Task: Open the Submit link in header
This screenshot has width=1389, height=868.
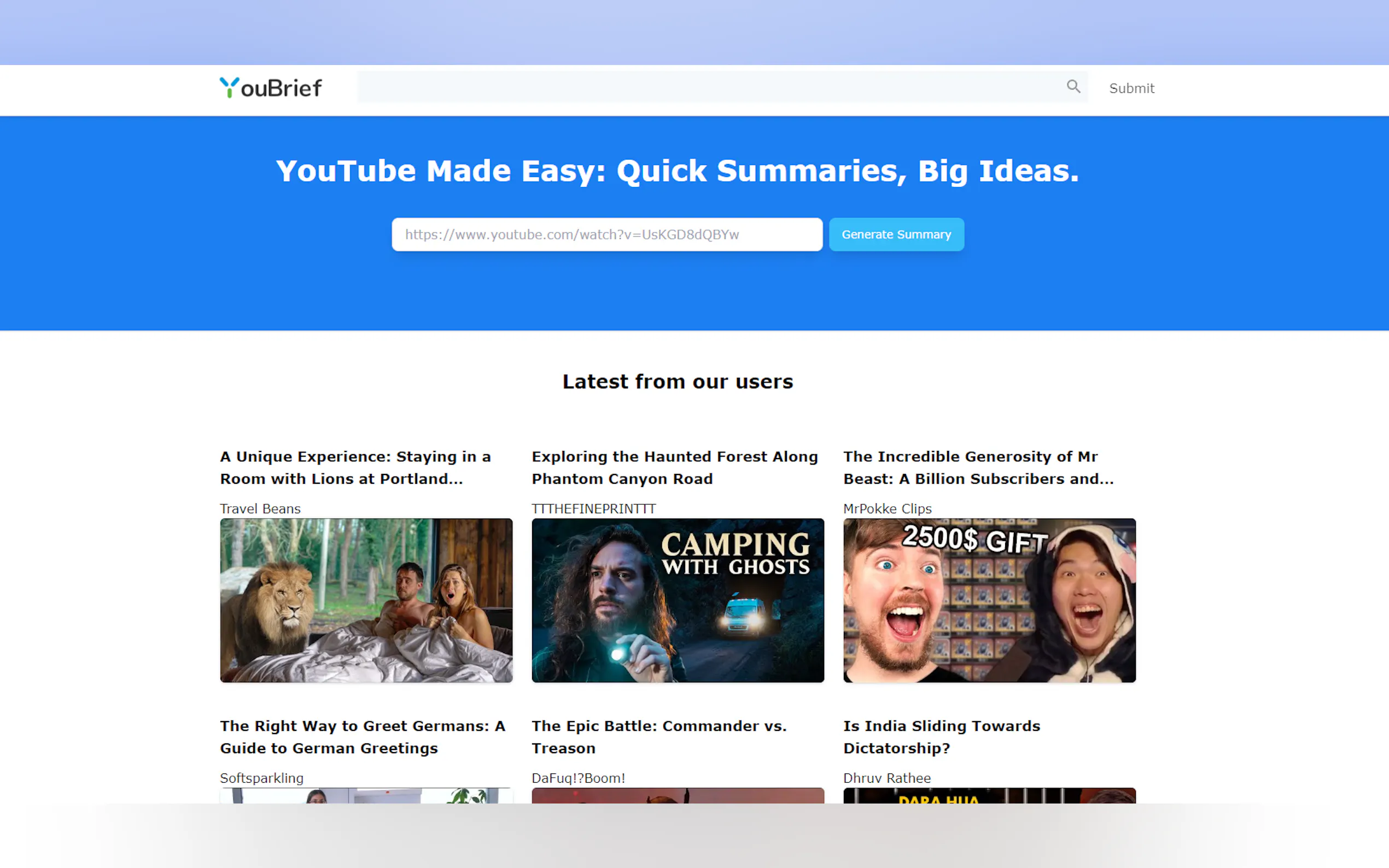Action: coord(1130,89)
